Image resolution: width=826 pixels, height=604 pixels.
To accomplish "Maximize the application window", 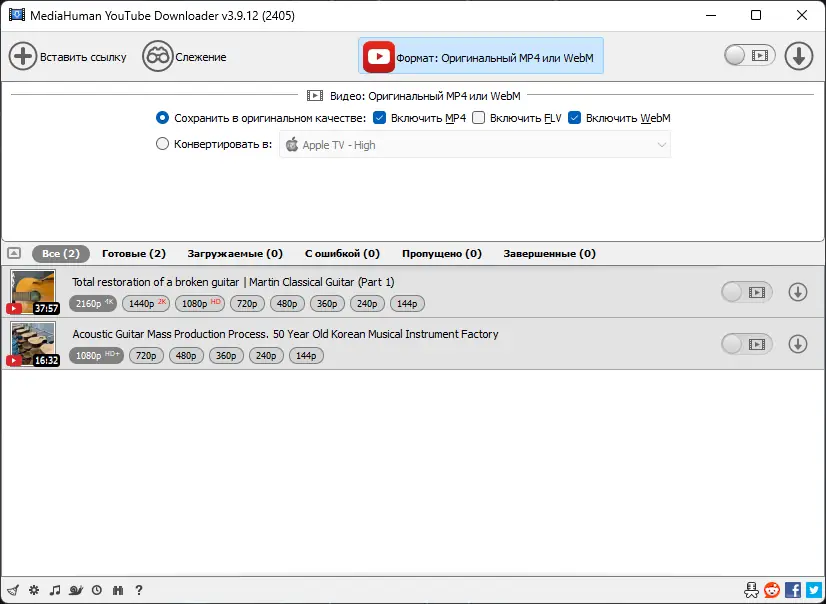I will (755, 15).
